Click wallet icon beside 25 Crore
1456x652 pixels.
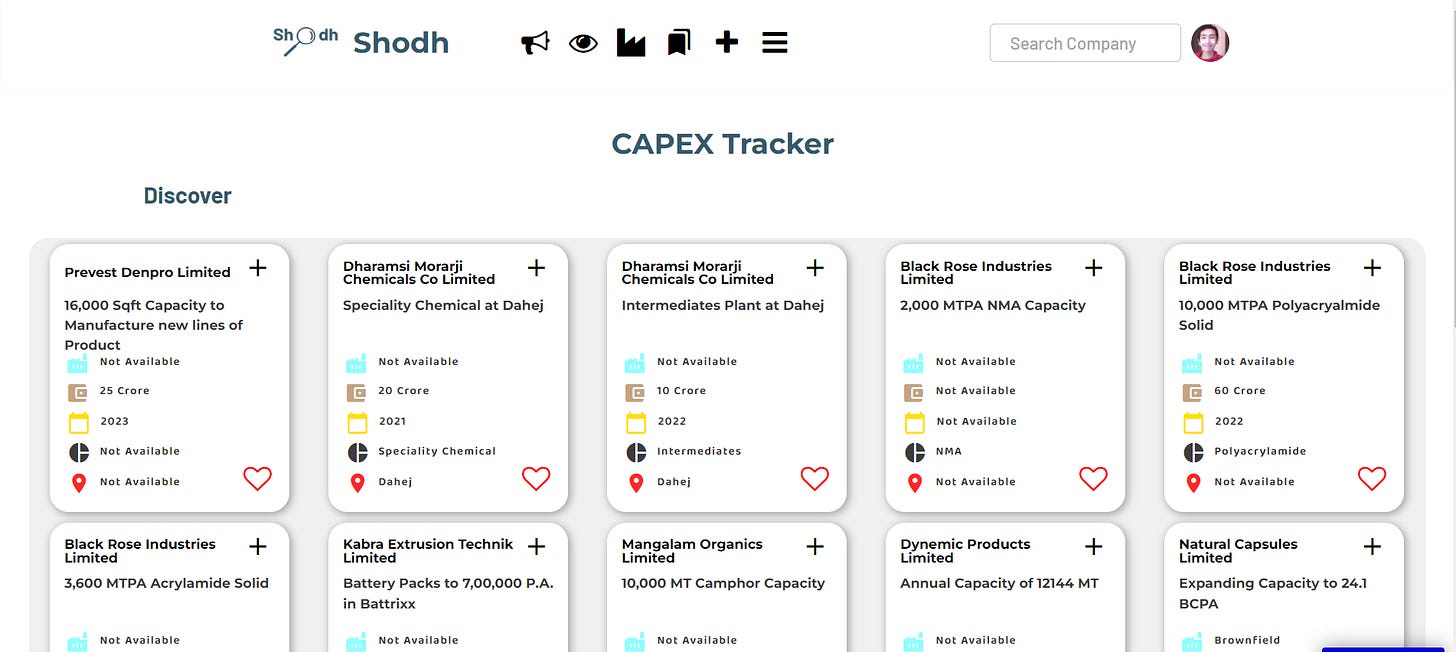coord(79,392)
